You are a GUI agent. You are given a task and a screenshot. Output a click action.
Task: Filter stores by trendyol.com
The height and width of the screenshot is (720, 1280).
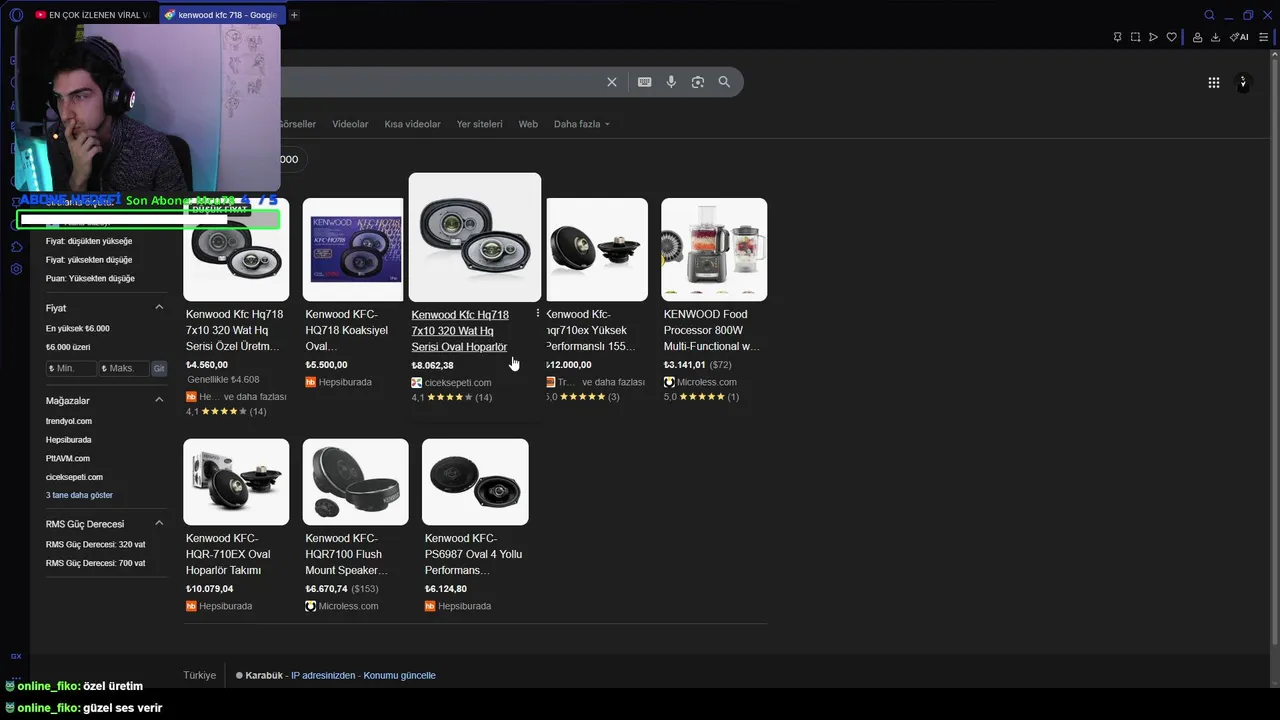(x=69, y=421)
